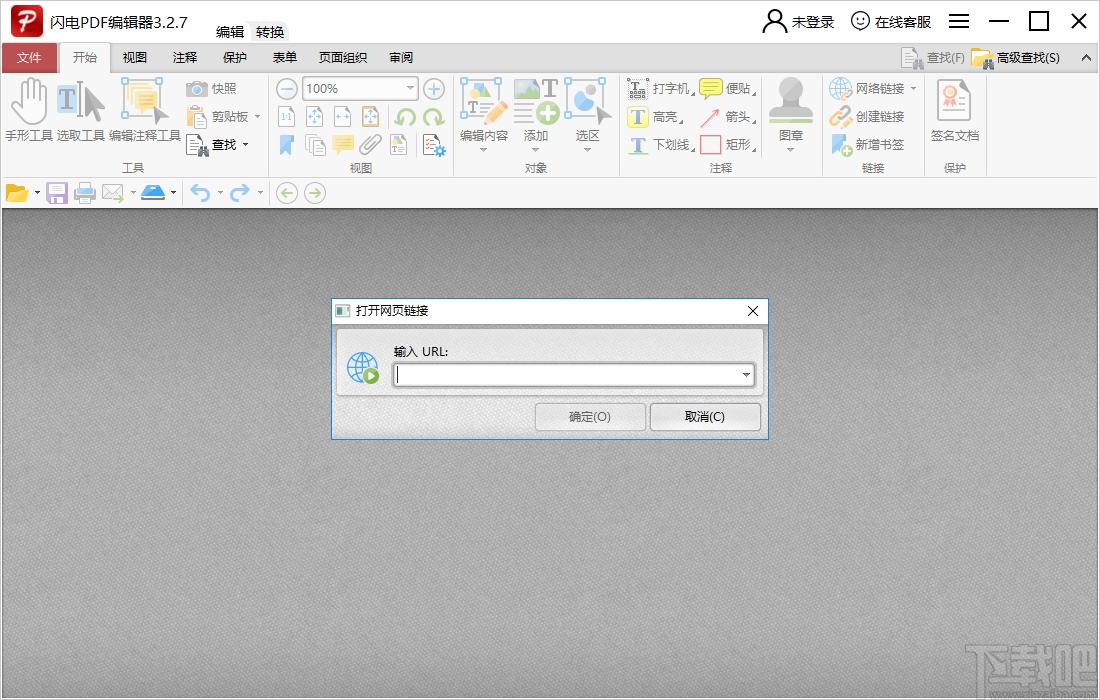Click Sign document (签名文档)
The image size is (1100, 700).
pyautogui.click(x=954, y=112)
